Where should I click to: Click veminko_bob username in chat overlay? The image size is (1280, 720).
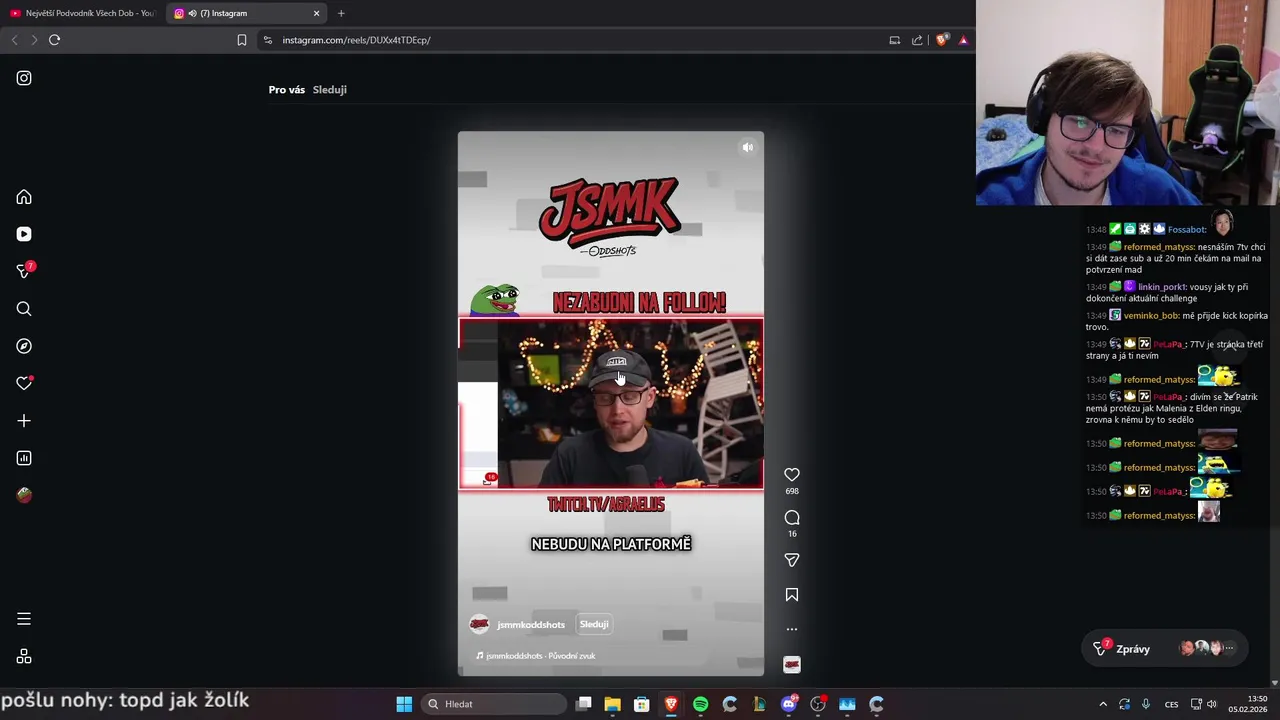(1151, 316)
